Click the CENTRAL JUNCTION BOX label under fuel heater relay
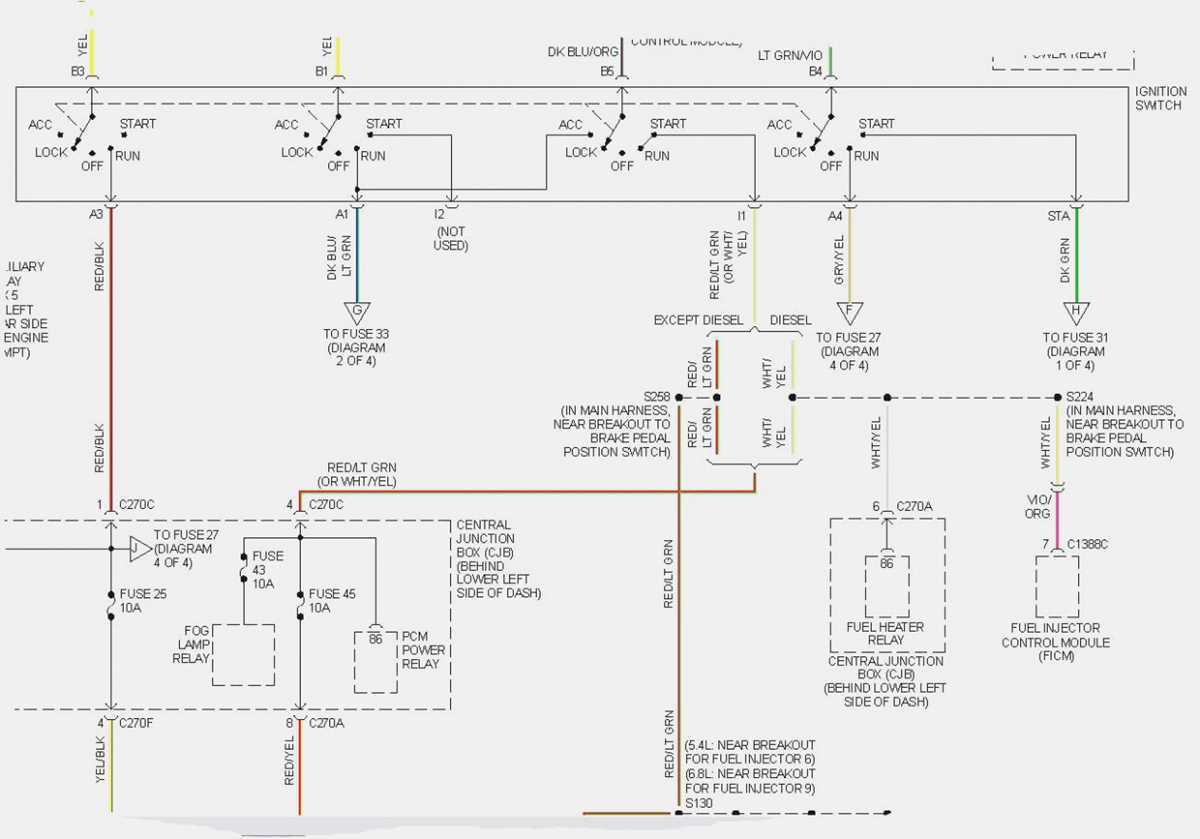This screenshot has height=839, width=1200. click(886, 682)
